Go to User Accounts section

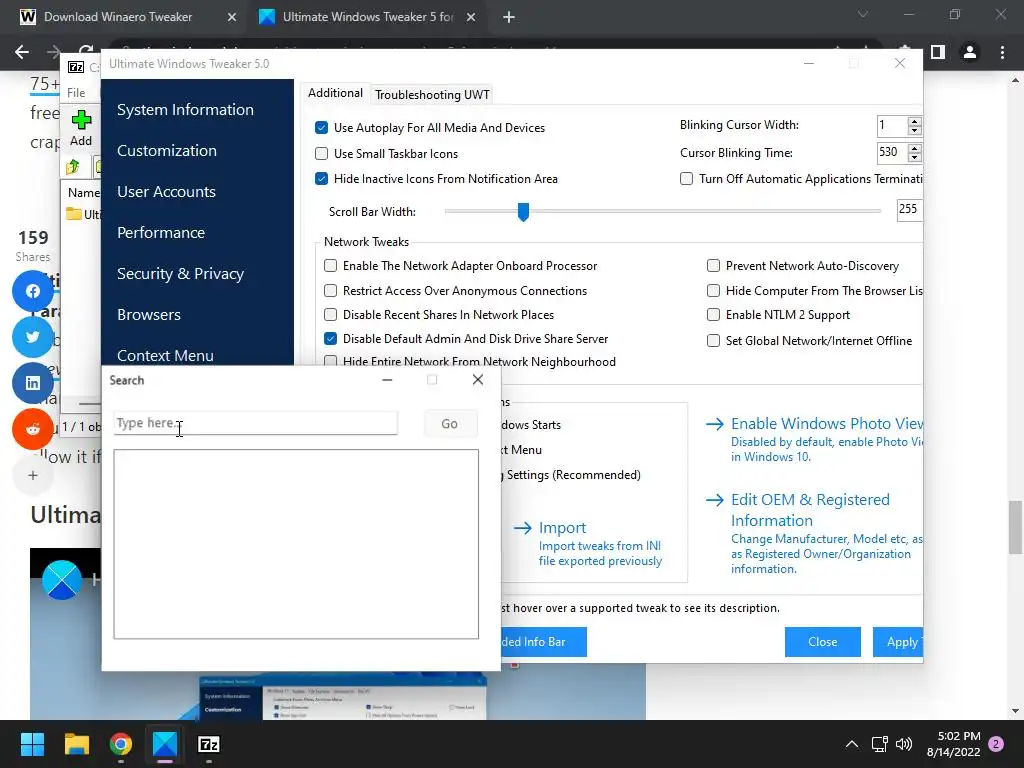tap(166, 192)
